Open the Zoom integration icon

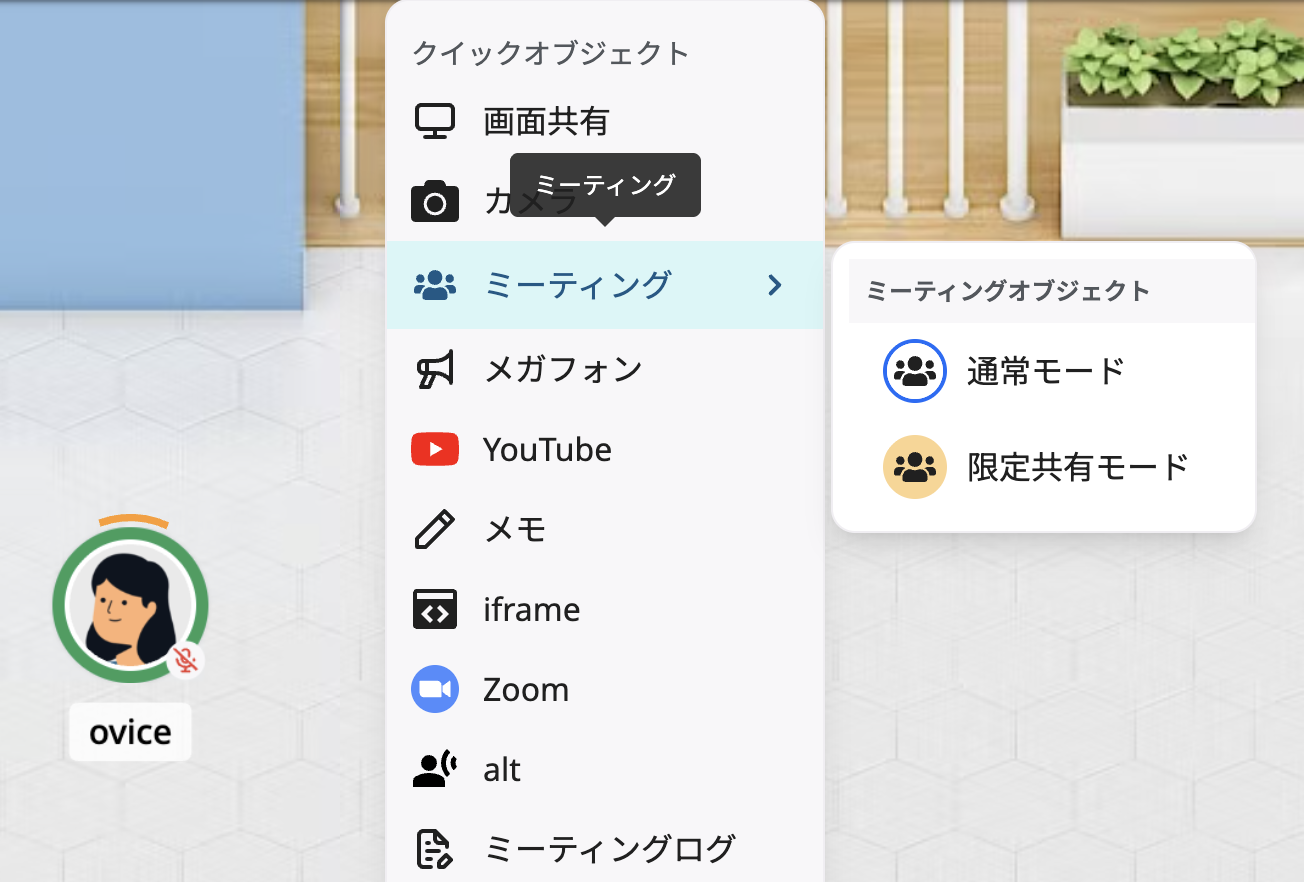click(x=435, y=689)
